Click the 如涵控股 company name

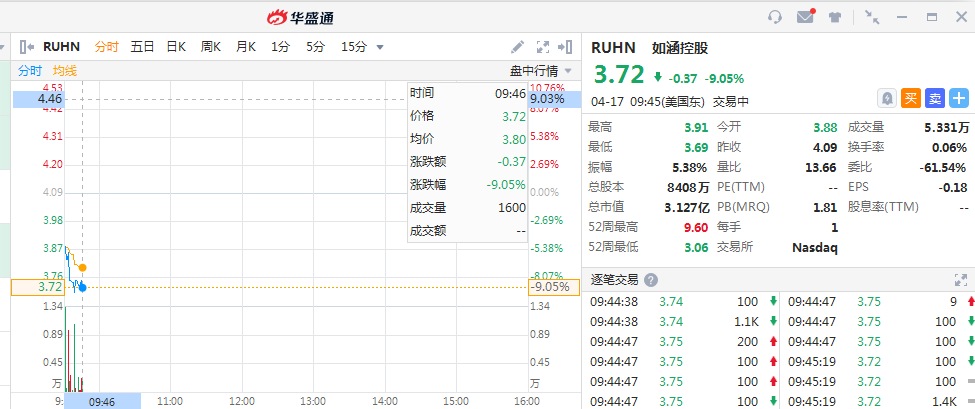click(x=680, y=48)
